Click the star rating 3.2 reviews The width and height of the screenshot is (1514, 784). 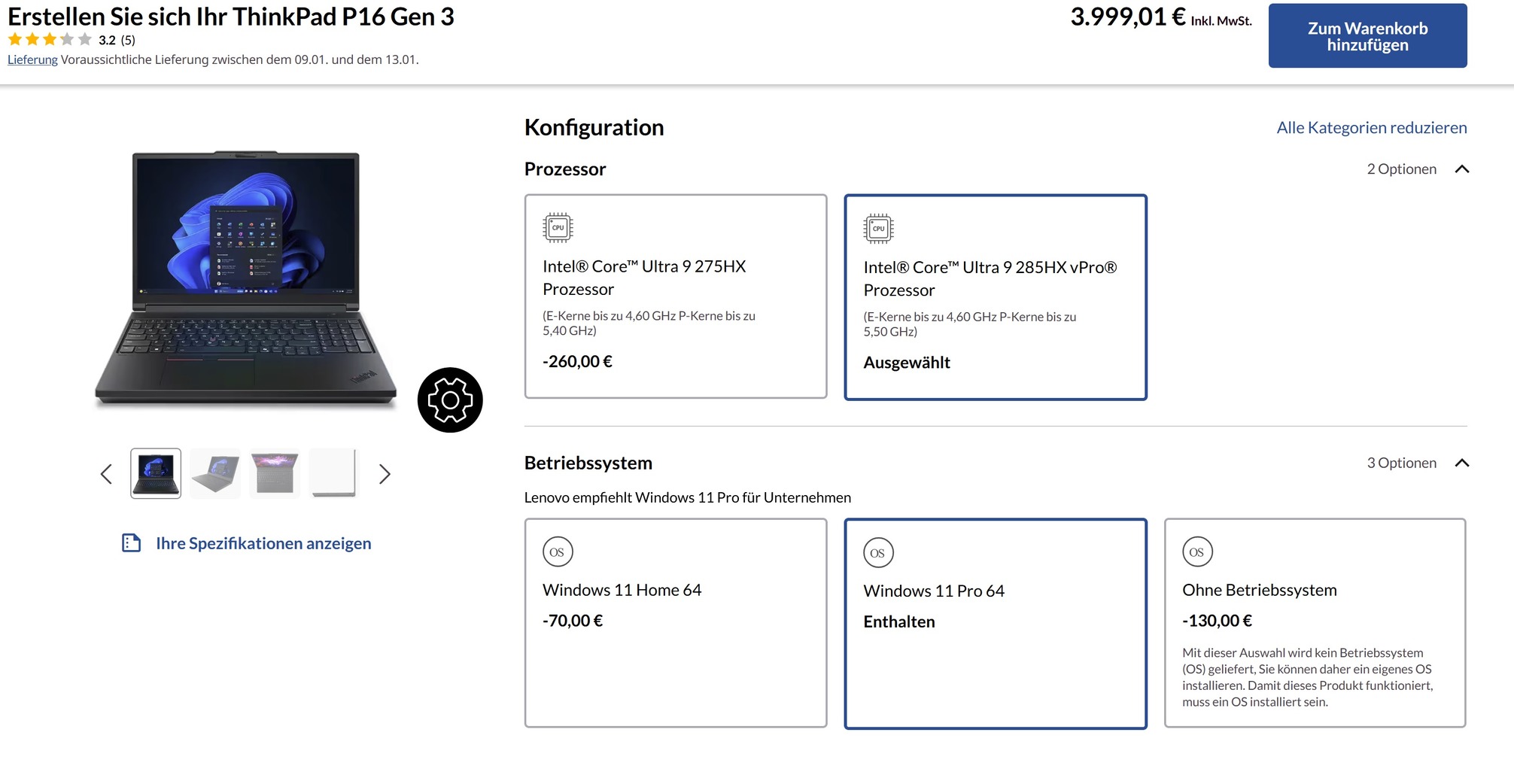pyautogui.click(x=71, y=40)
